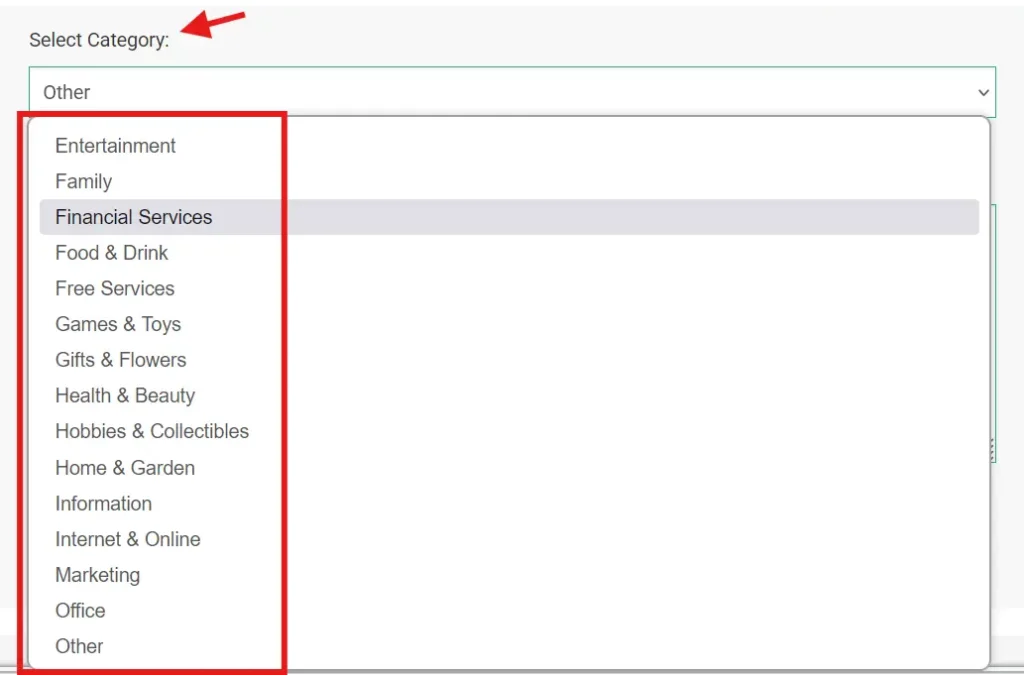Pick Gifts & Flowers from the dropdown

click(x=509, y=360)
